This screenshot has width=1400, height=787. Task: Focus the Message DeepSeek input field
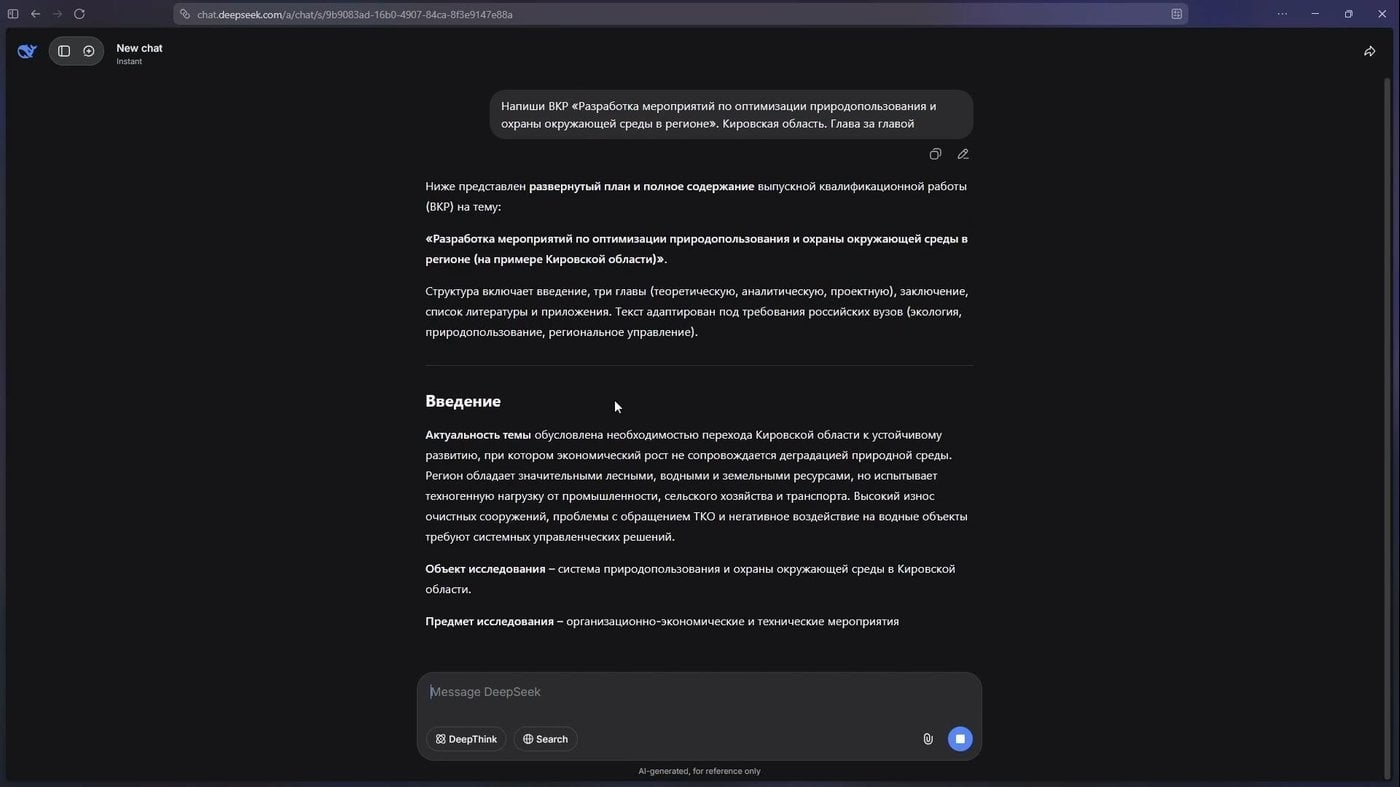pyautogui.click(x=698, y=692)
